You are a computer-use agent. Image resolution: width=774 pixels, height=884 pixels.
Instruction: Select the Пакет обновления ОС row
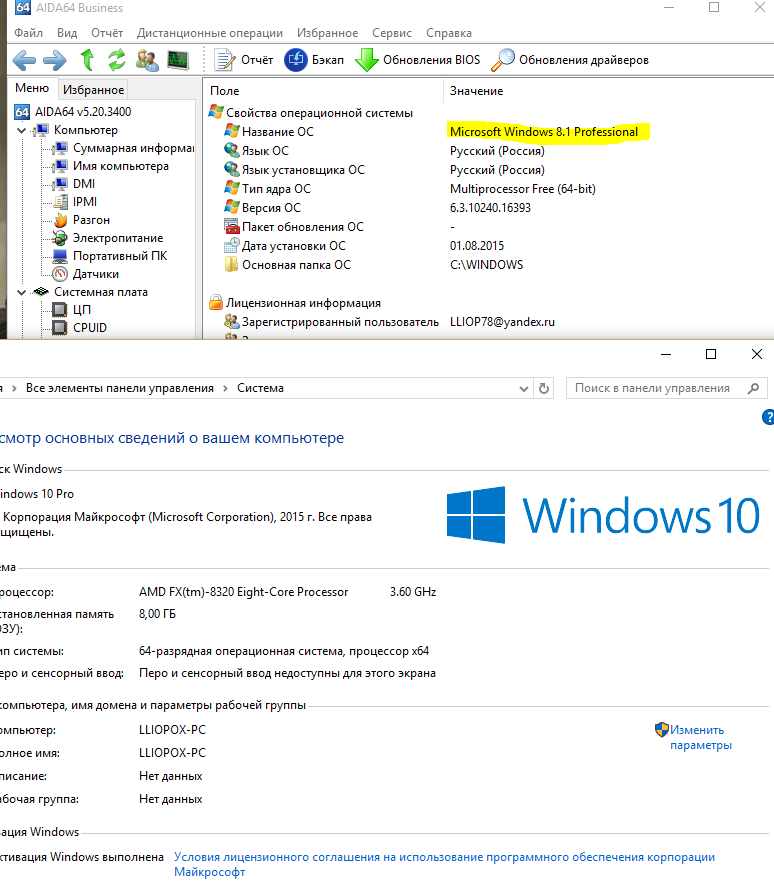[x=294, y=227]
